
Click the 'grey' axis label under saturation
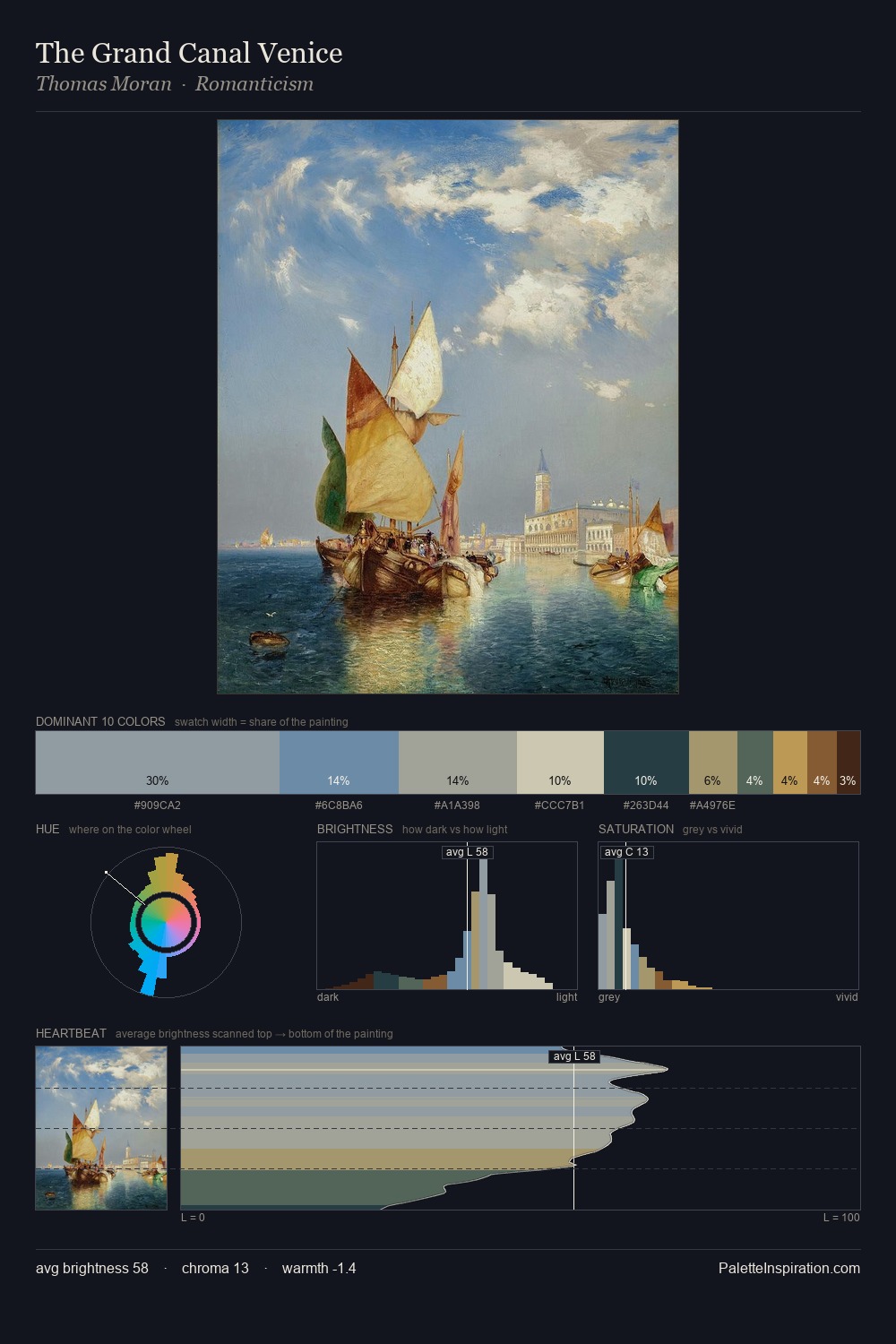coord(609,997)
